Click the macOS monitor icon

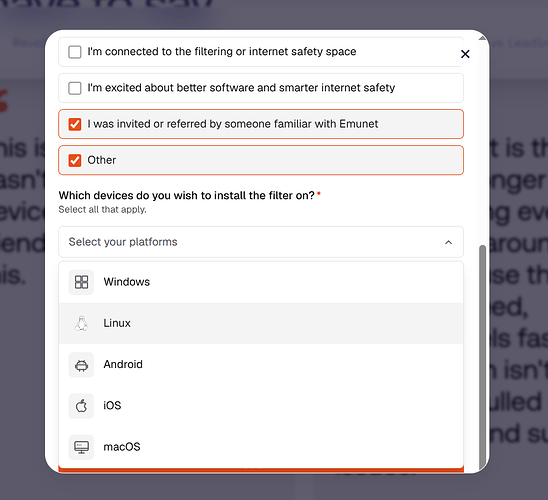tap(81, 447)
